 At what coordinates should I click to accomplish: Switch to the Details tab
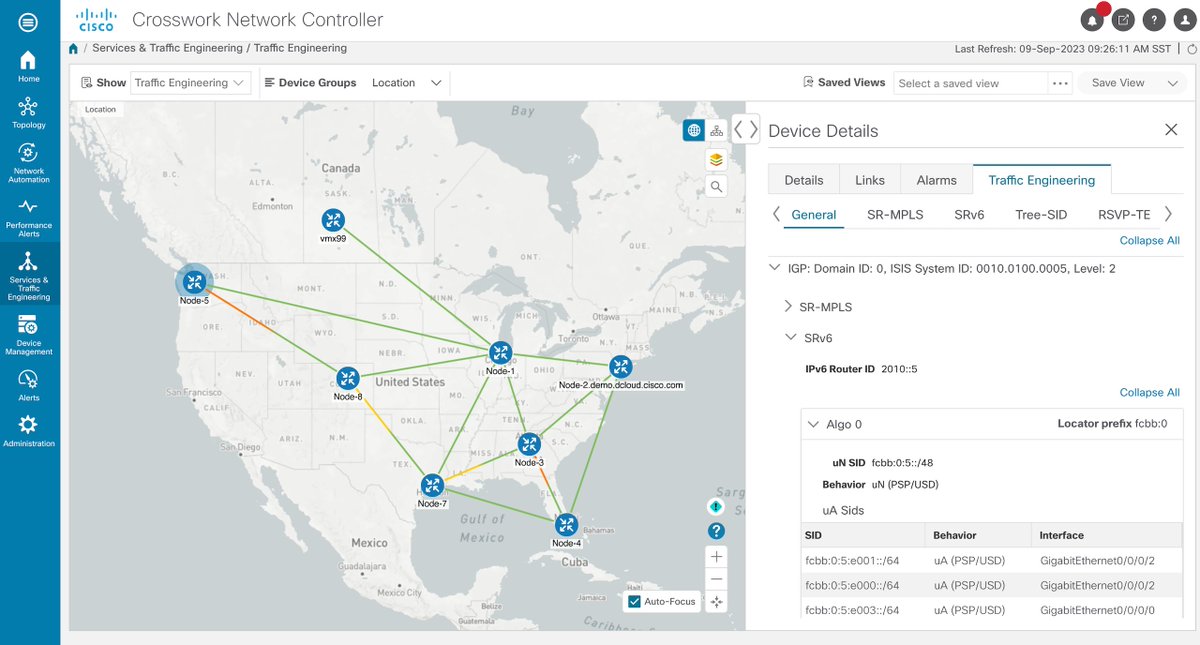click(x=804, y=180)
